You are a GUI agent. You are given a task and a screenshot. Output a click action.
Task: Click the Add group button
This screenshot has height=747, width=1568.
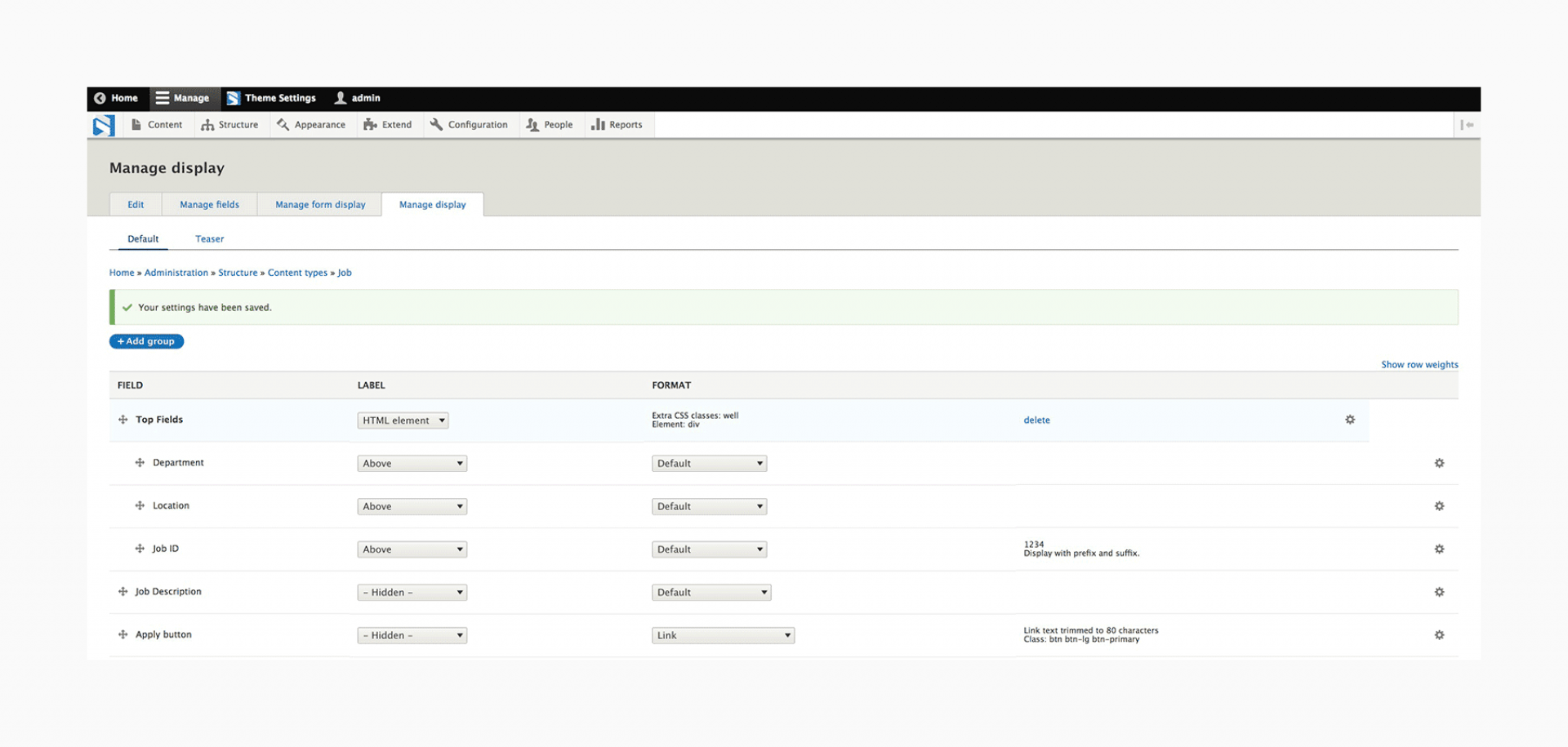146,341
